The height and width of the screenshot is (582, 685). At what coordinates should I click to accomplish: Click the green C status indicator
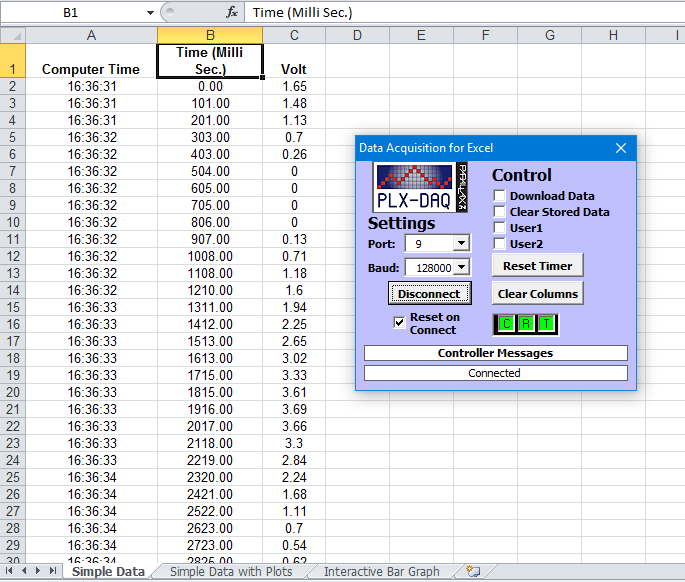(506, 324)
